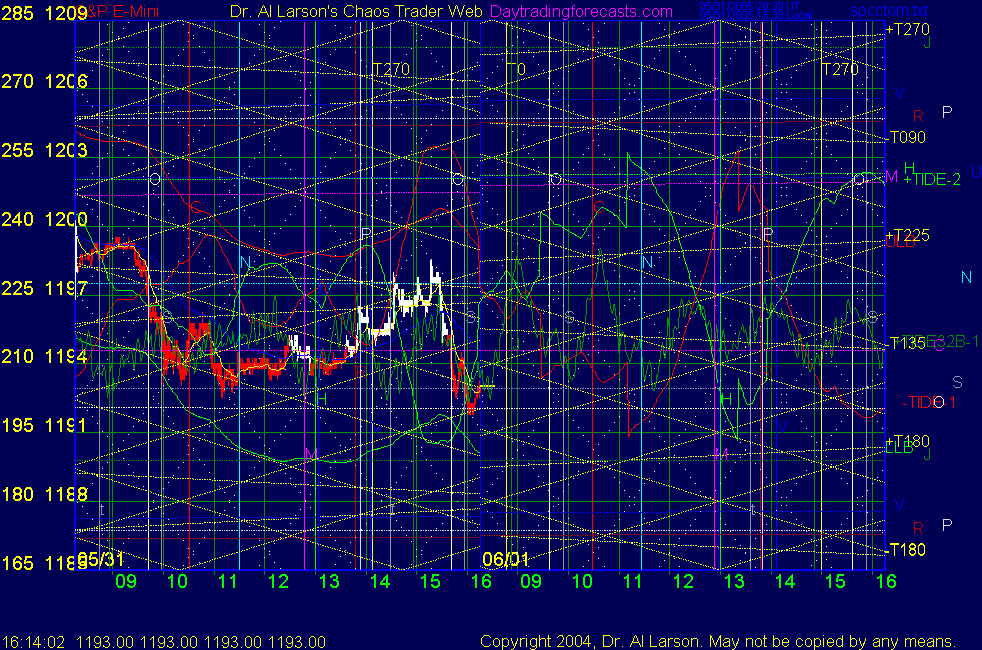Viewport: 982px width, 650px height.
Task: Click the green LLB label
Action: 899,448
